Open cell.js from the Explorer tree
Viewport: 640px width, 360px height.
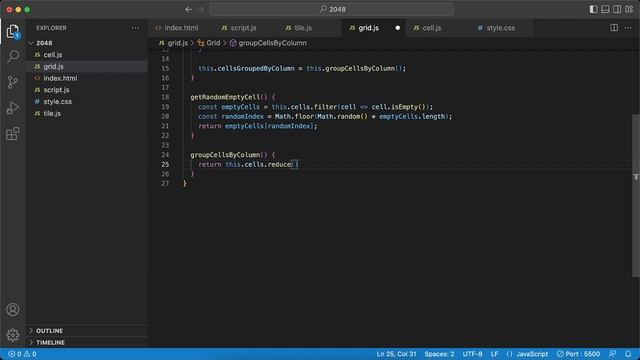53,55
